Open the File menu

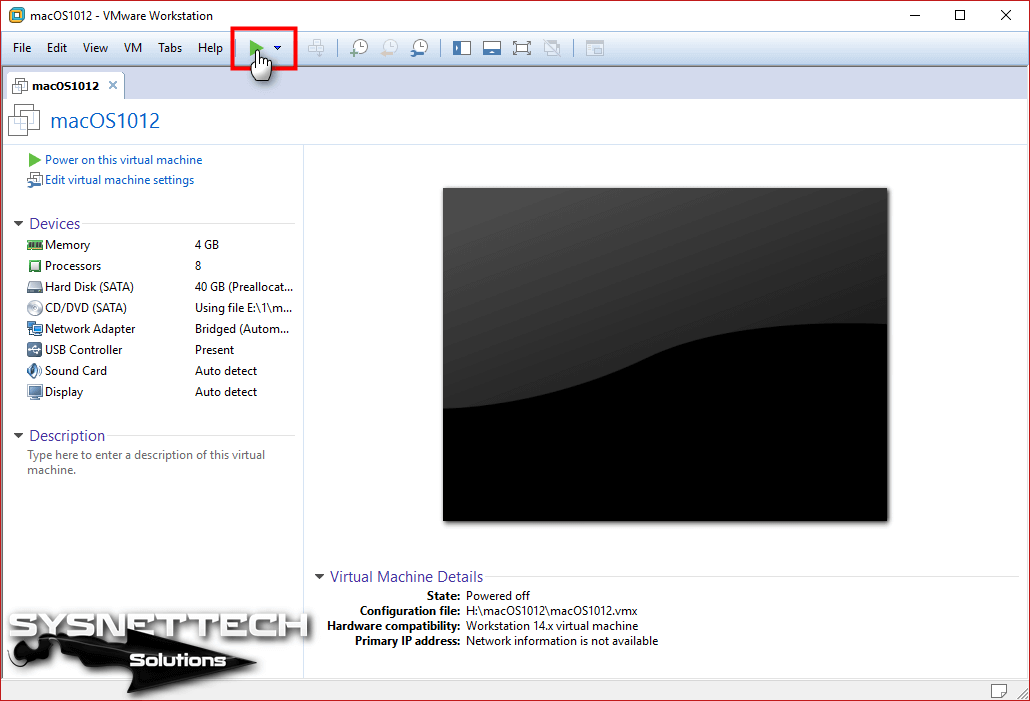[x=22, y=48]
